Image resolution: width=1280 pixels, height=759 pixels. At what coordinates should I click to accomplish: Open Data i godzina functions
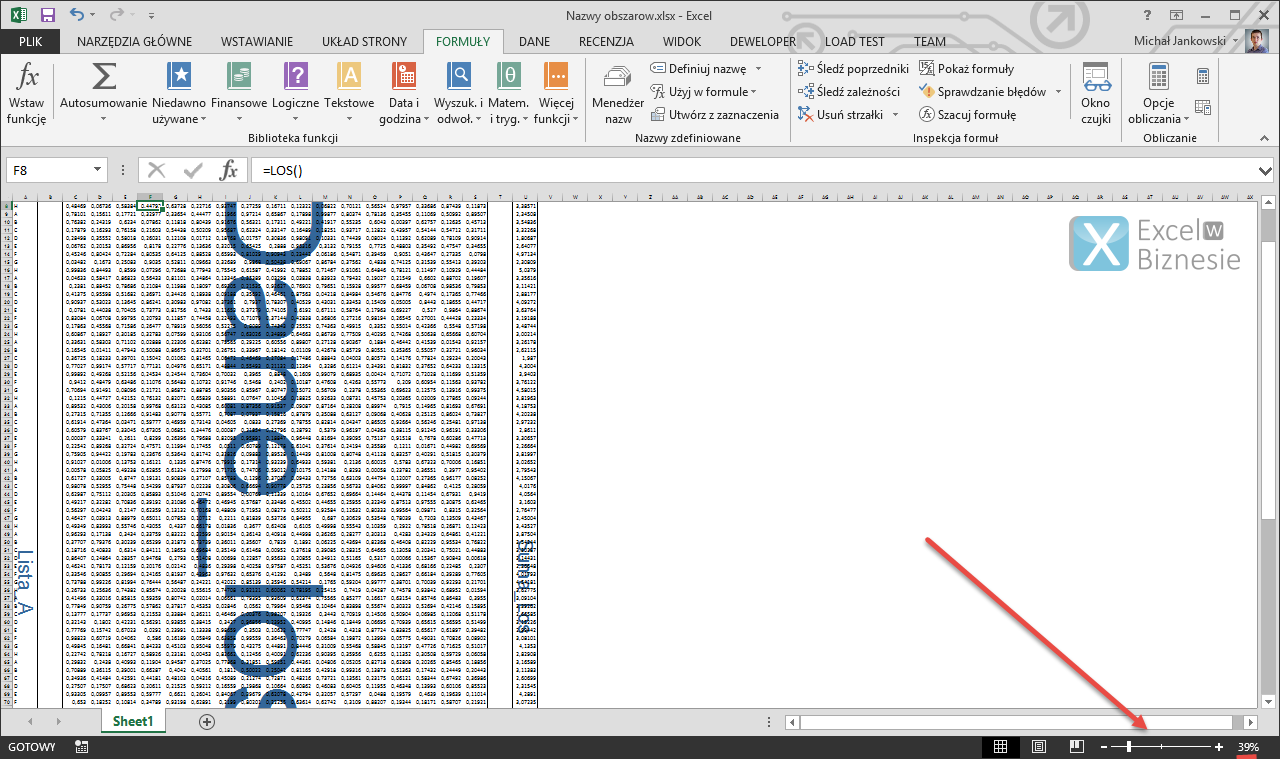pos(404,93)
